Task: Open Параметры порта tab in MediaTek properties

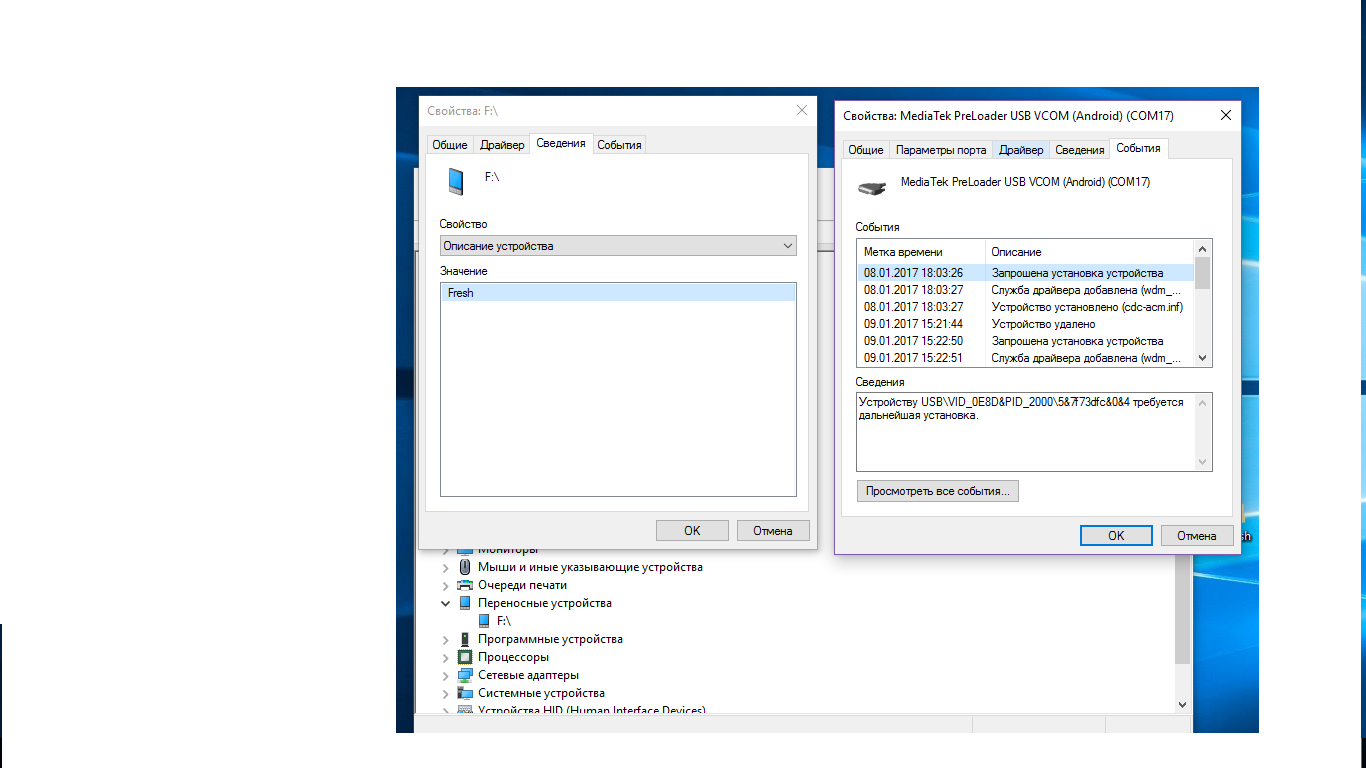Action: 941,150
